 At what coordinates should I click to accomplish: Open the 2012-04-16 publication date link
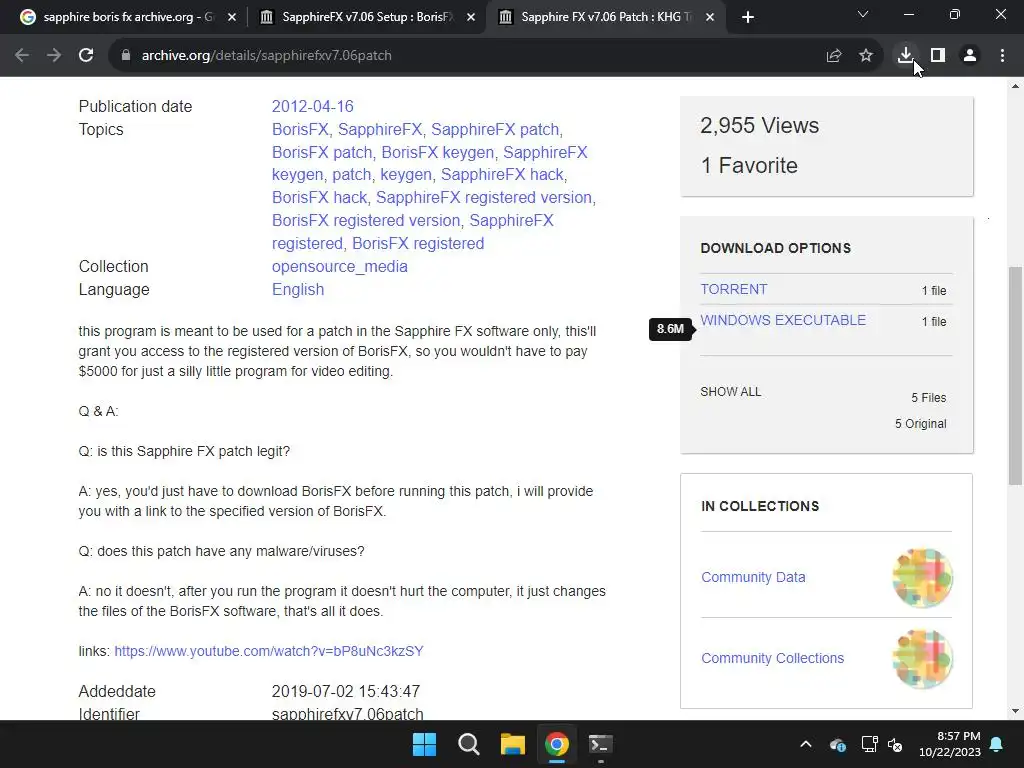[312, 106]
